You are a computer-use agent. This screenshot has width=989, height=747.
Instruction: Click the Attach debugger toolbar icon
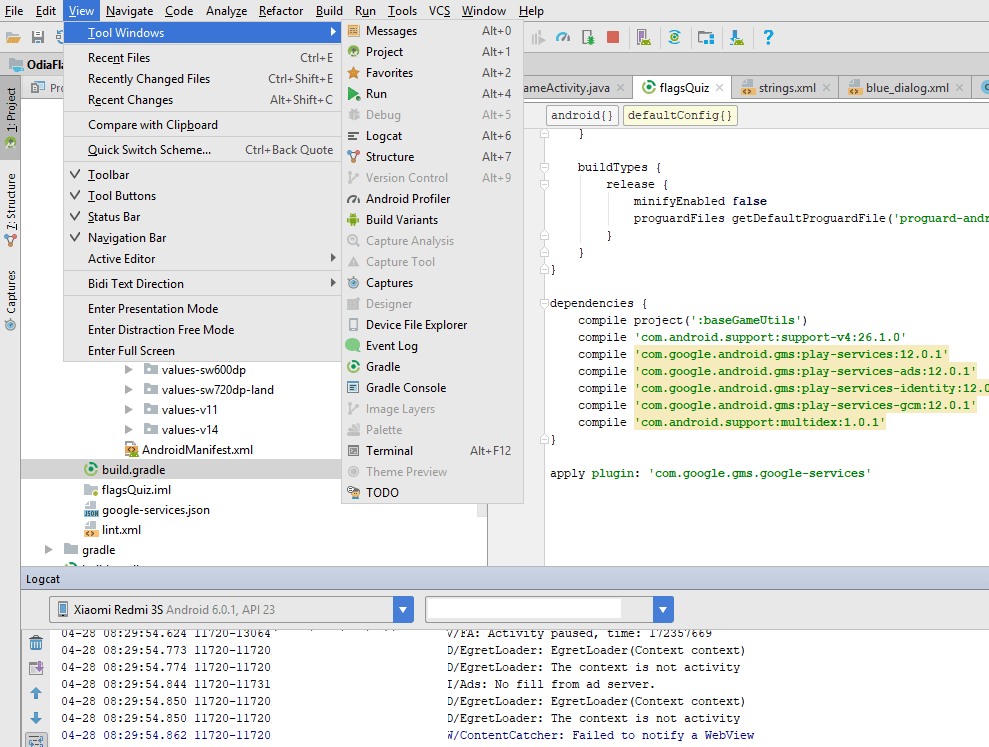click(588, 37)
